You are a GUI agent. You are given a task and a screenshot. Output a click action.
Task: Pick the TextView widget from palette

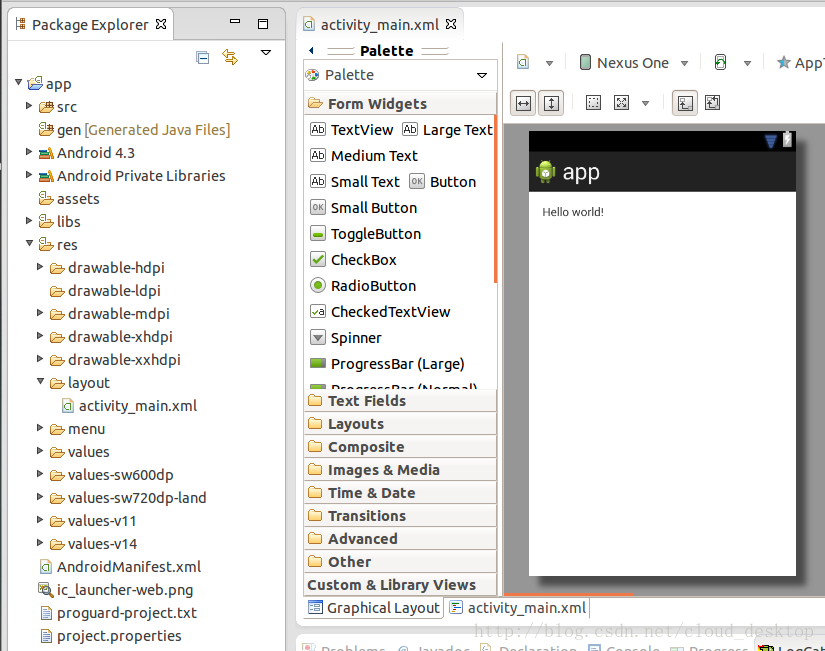click(x=351, y=129)
